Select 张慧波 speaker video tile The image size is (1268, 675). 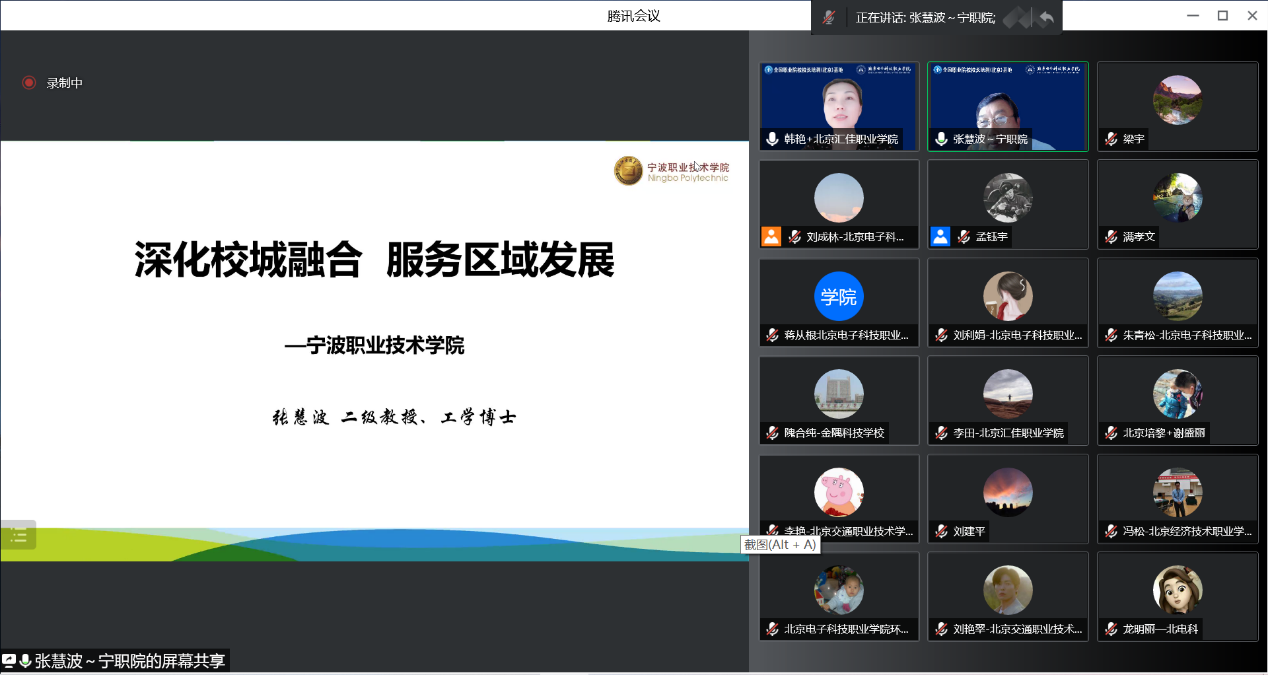[1007, 100]
